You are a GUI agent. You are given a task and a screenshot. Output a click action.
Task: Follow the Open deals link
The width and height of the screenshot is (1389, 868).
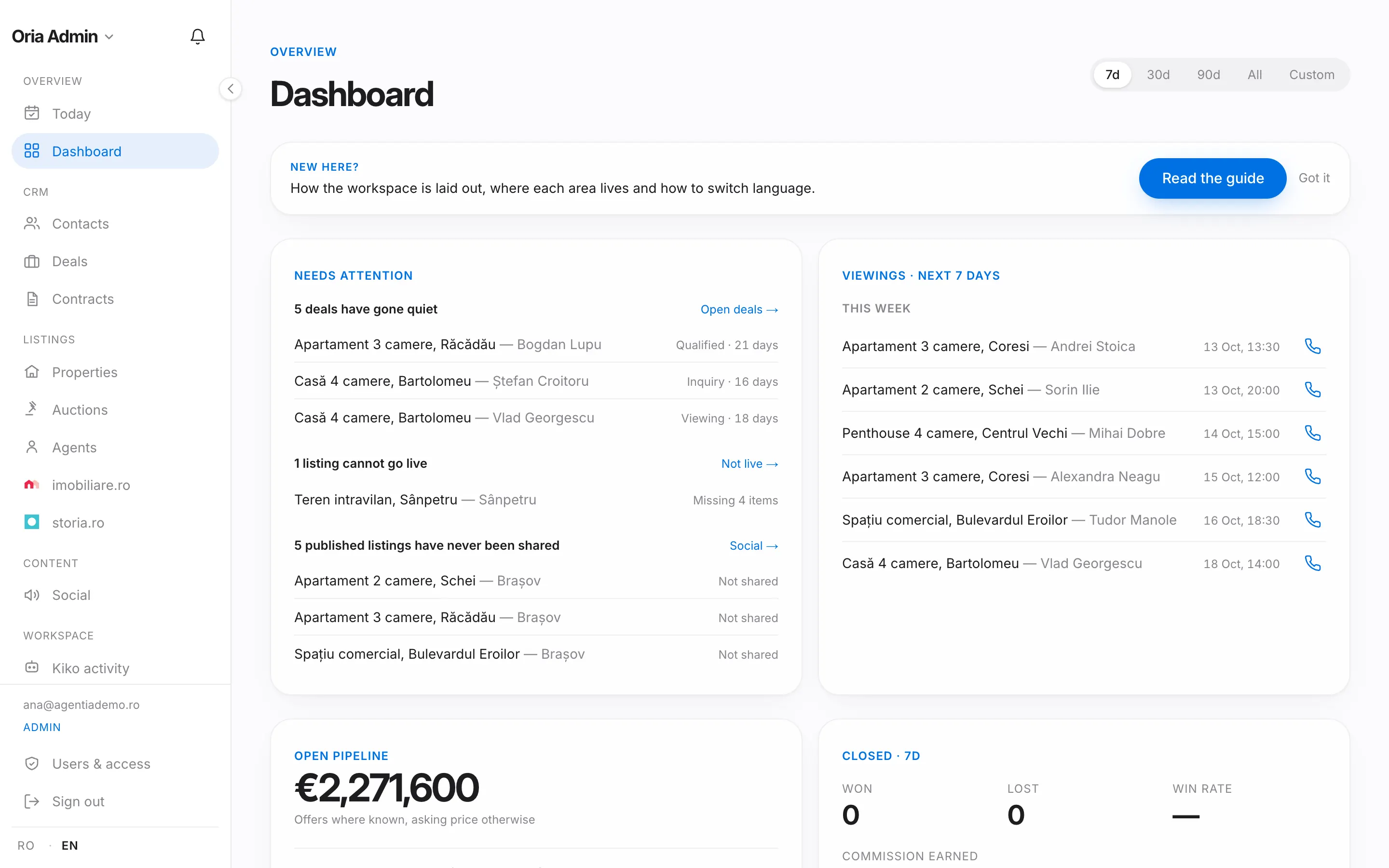click(x=739, y=310)
